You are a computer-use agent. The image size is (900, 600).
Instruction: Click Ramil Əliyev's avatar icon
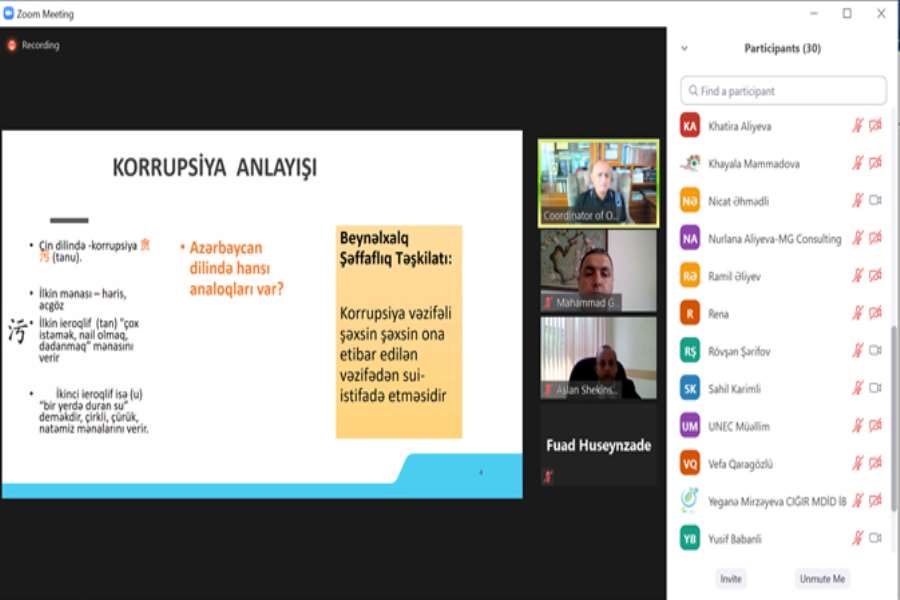click(x=690, y=276)
